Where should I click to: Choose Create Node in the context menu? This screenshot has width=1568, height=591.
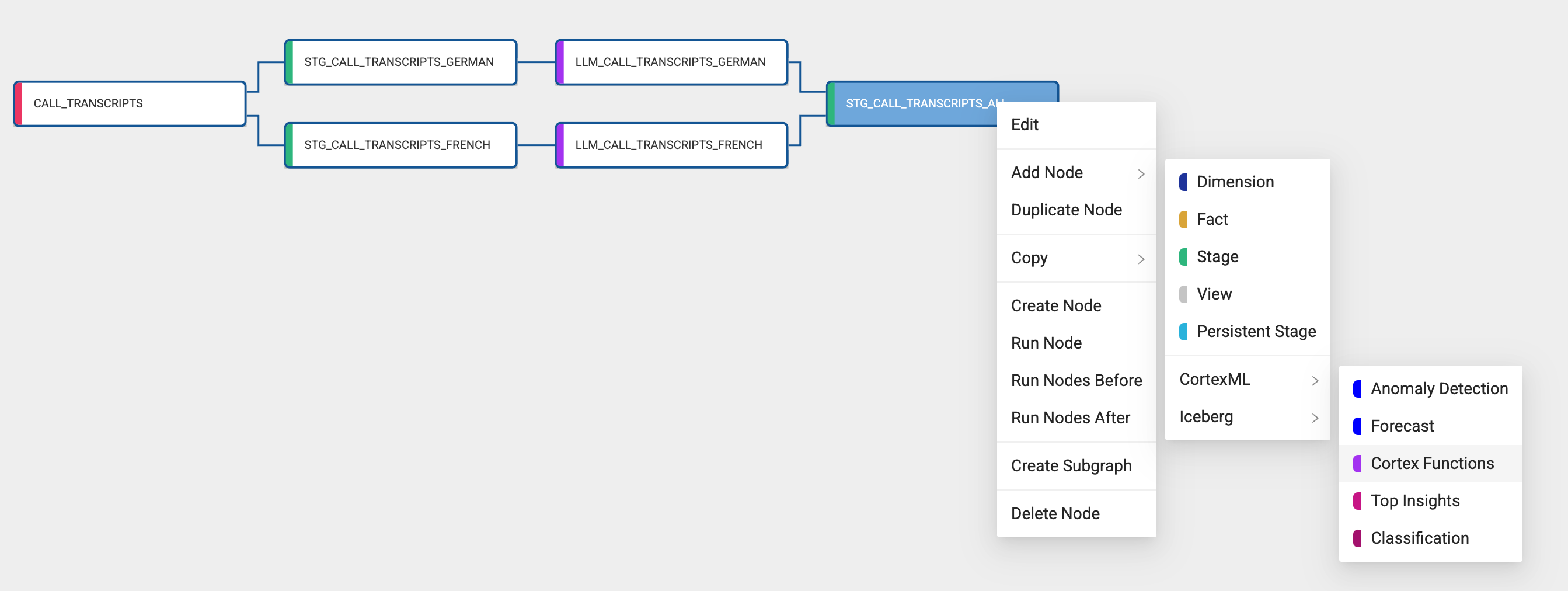pos(1076,305)
